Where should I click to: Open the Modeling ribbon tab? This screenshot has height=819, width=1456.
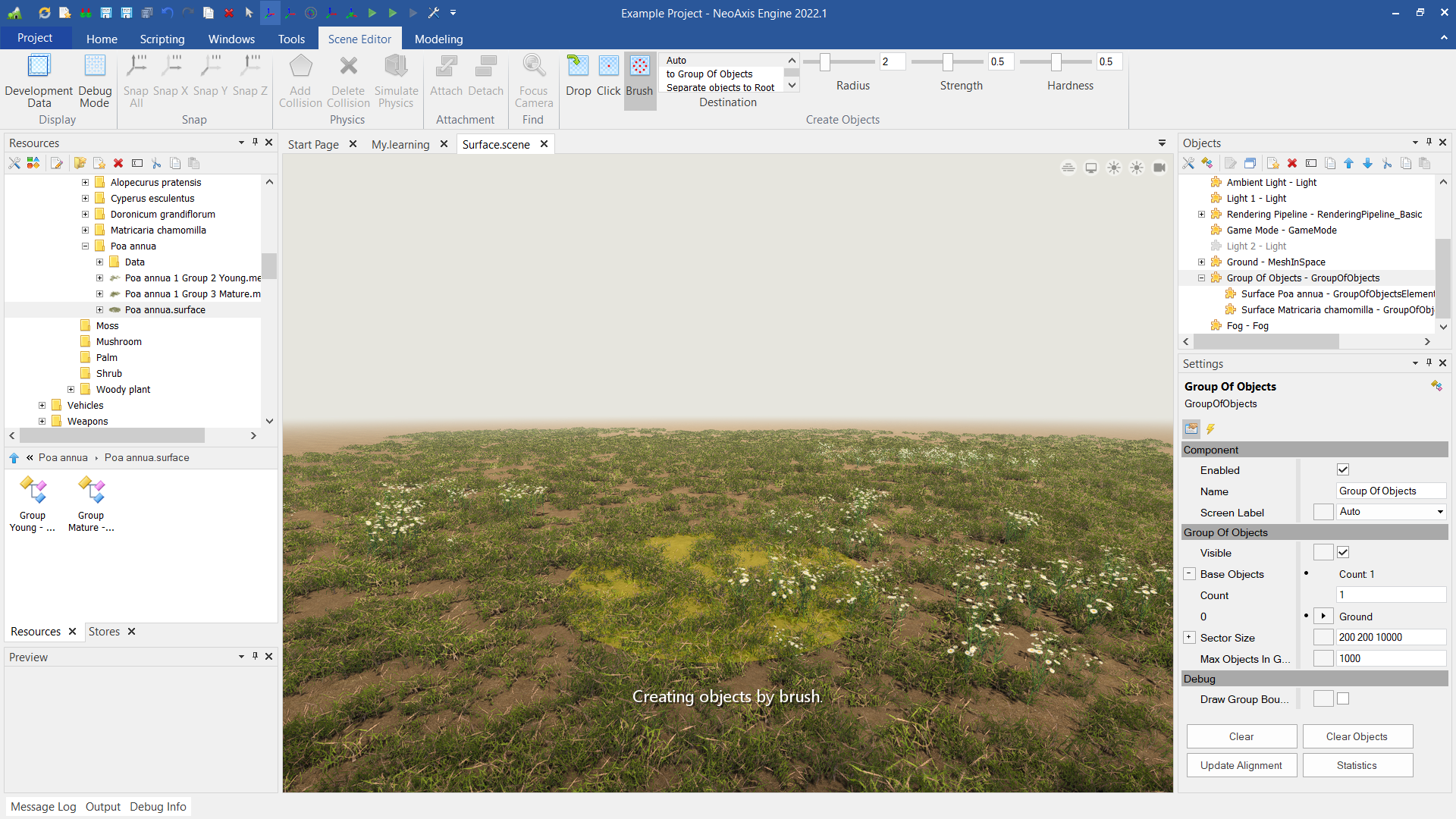point(438,39)
